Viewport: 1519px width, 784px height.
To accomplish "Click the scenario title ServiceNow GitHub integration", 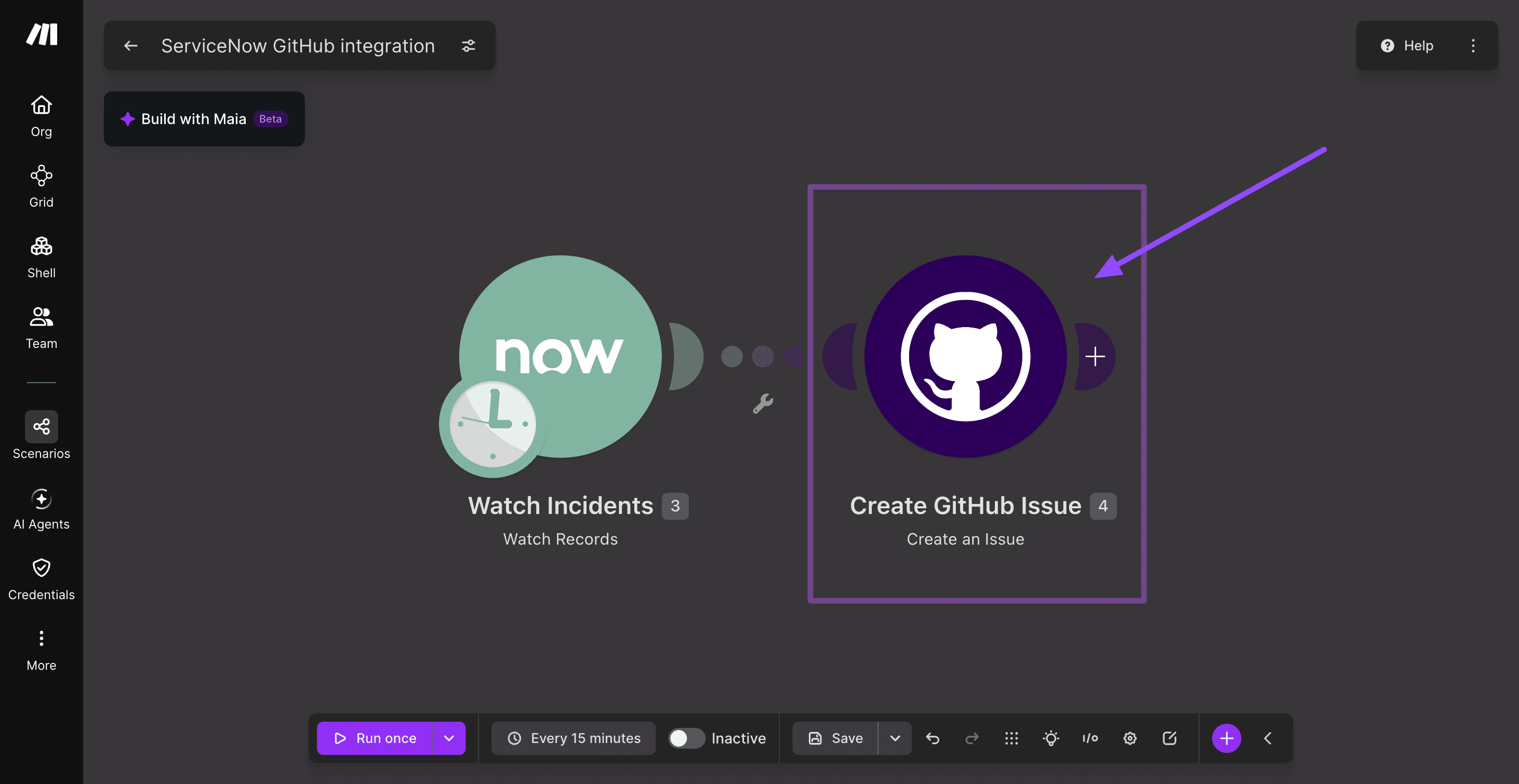I will coord(298,46).
